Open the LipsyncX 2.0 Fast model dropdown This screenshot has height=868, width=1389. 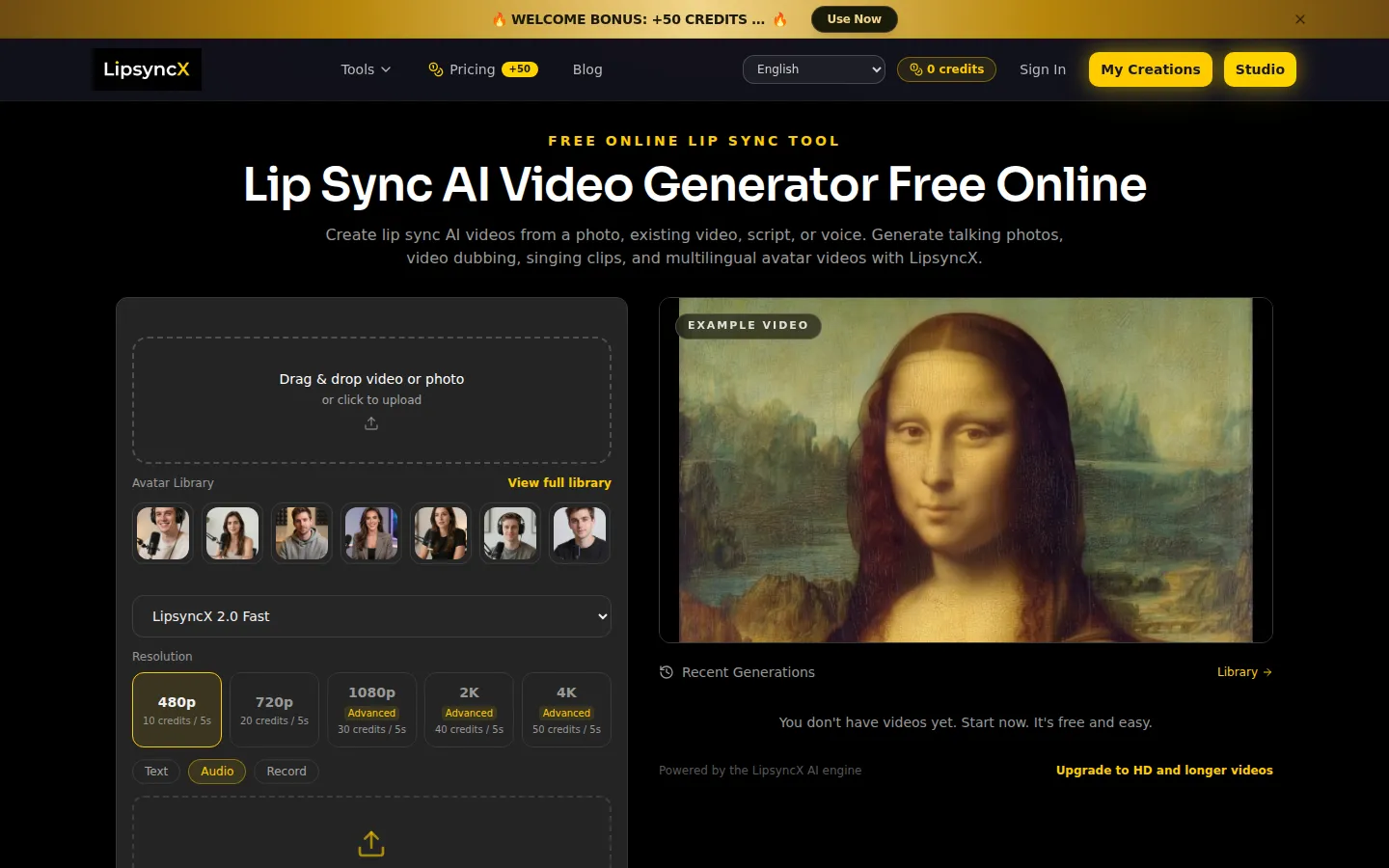371,616
